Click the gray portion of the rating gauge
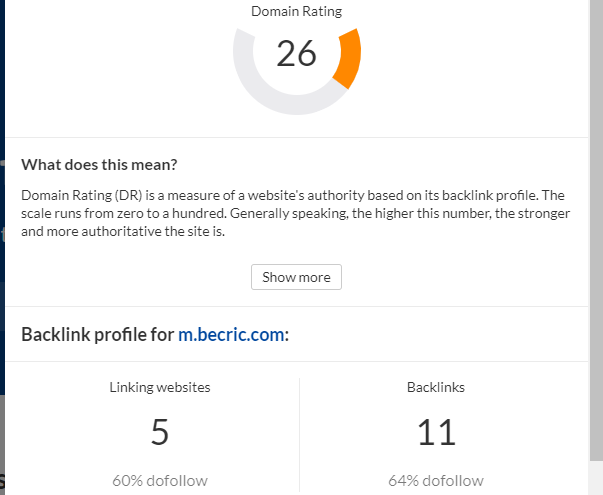 pos(260,93)
